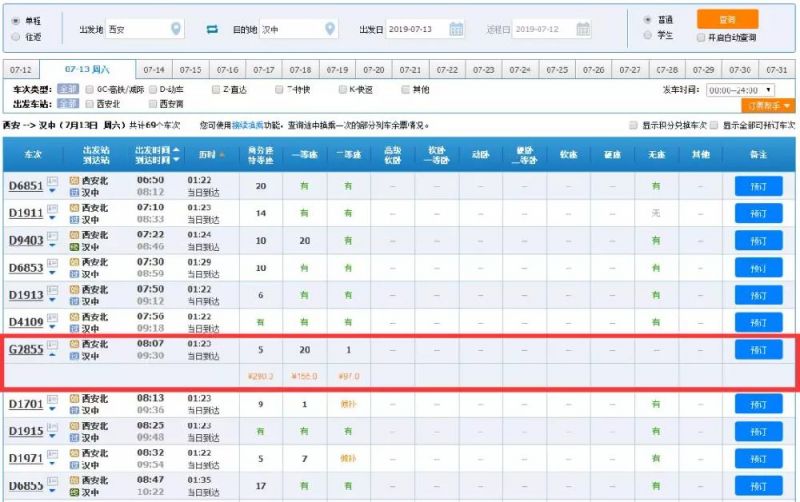Open the 发车时间 00:00--24:00 dropdown

coord(740,90)
